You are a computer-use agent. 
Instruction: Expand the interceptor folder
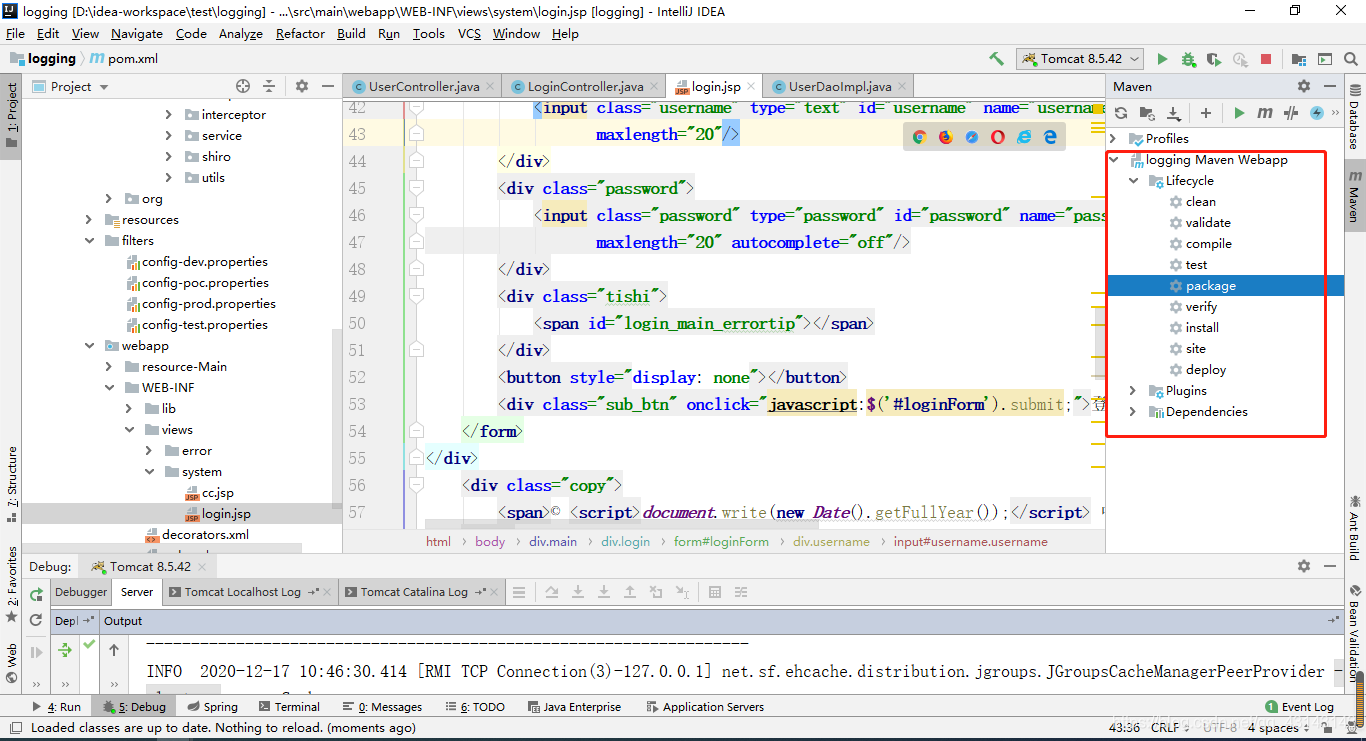tap(169, 114)
